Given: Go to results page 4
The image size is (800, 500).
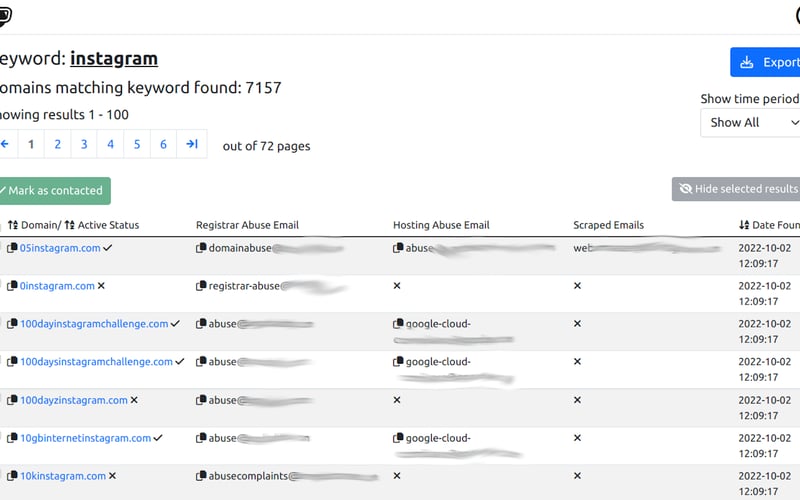Looking at the screenshot, I should (110, 144).
